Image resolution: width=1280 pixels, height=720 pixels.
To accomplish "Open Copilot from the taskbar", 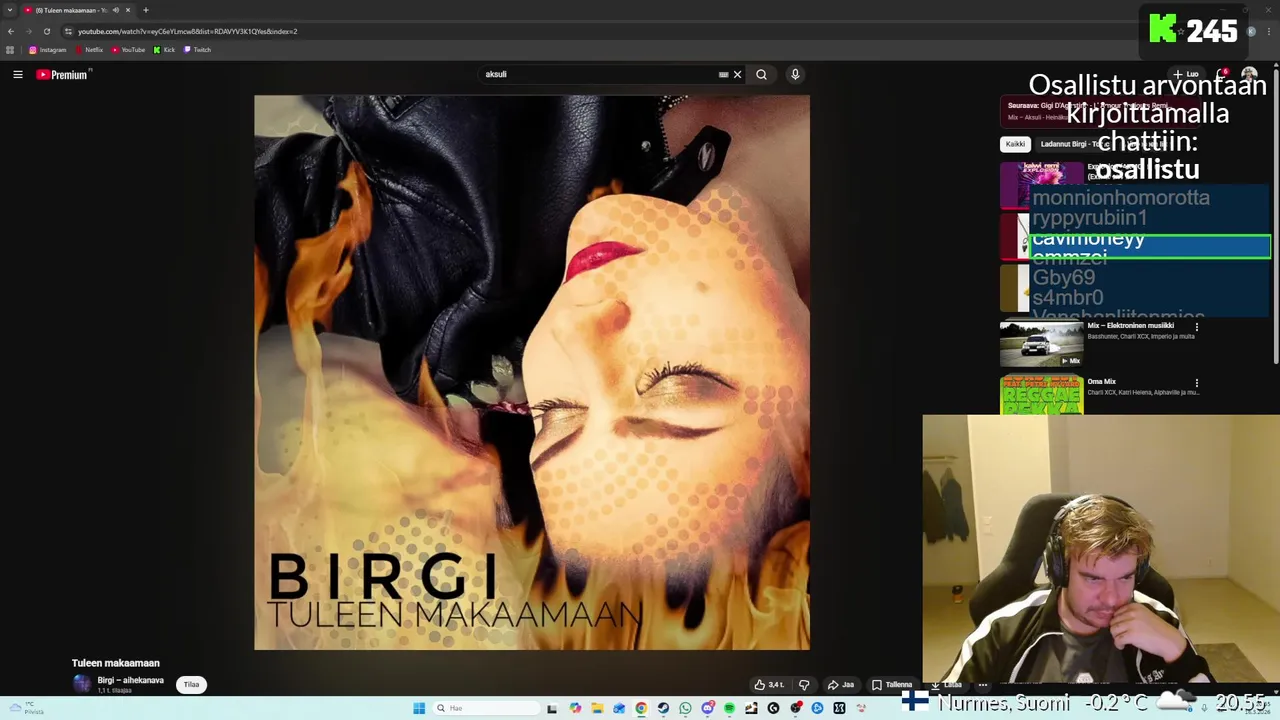I will 575,708.
